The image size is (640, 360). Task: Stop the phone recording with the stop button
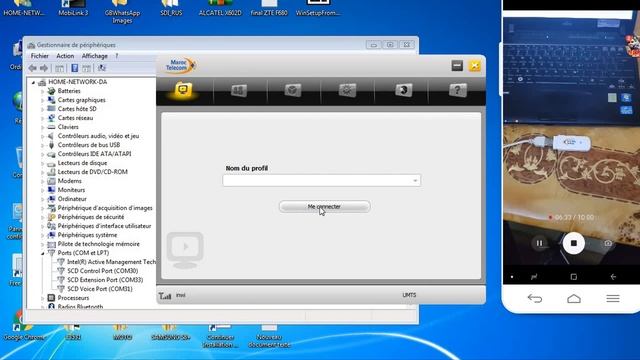click(x=573, y=243)
